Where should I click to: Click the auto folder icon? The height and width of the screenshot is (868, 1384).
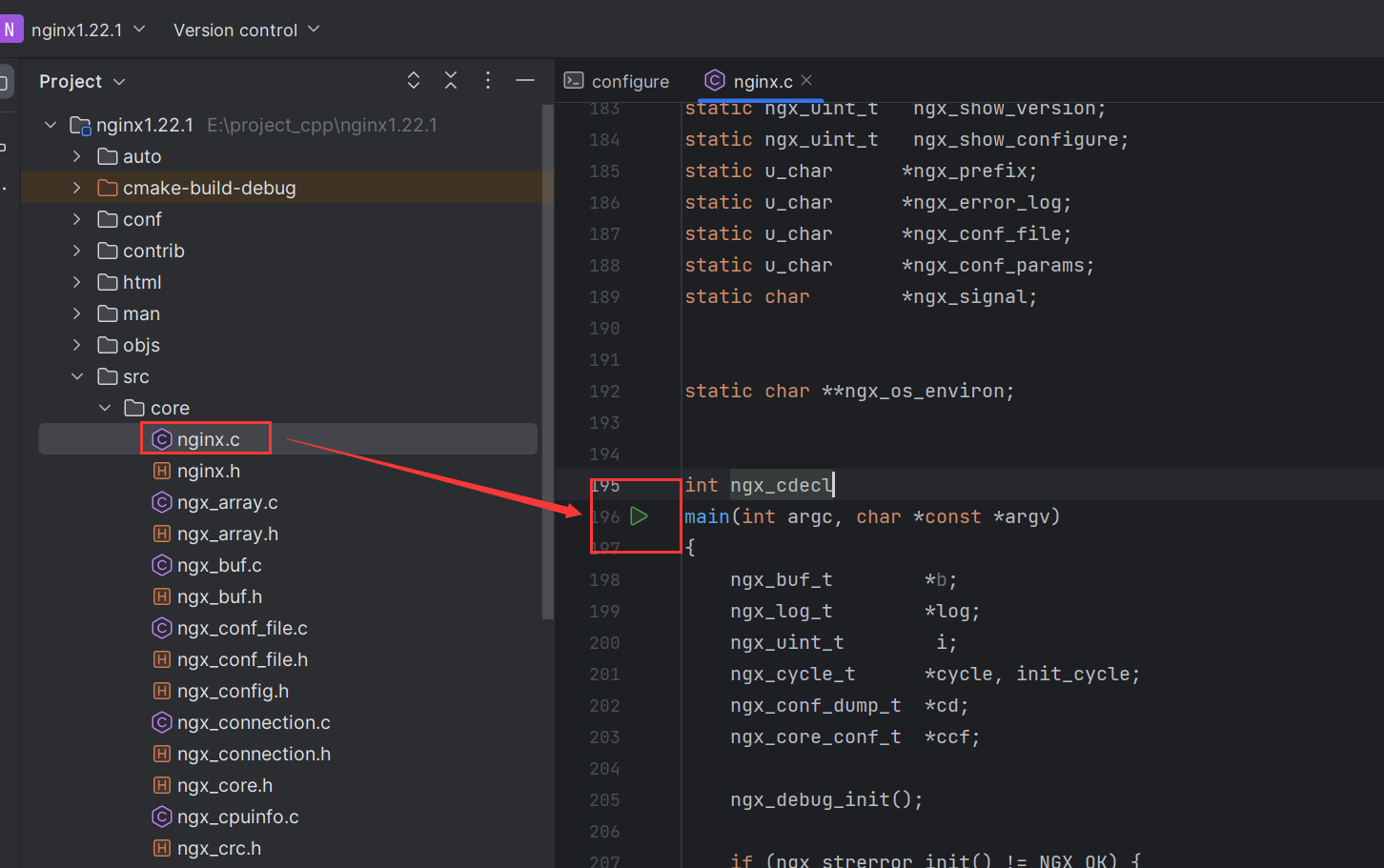click(108, 156)
